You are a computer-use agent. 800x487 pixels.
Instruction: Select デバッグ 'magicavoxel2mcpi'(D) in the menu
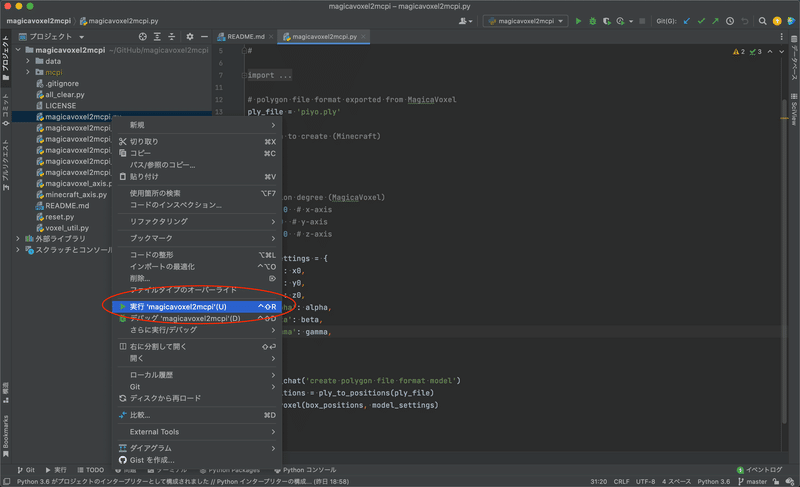point(197,318)
